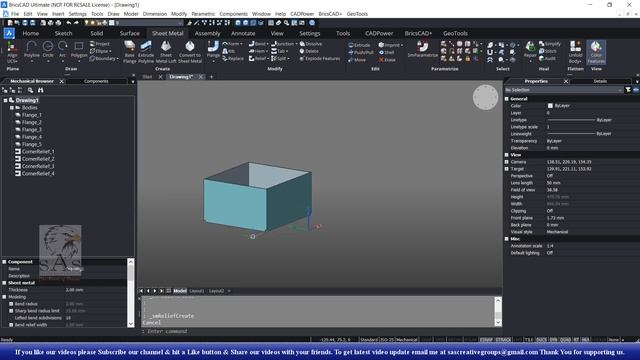The image size is (640, 360).
Task: Collapse the Misc properties section
Action: [x=507, y=239]
